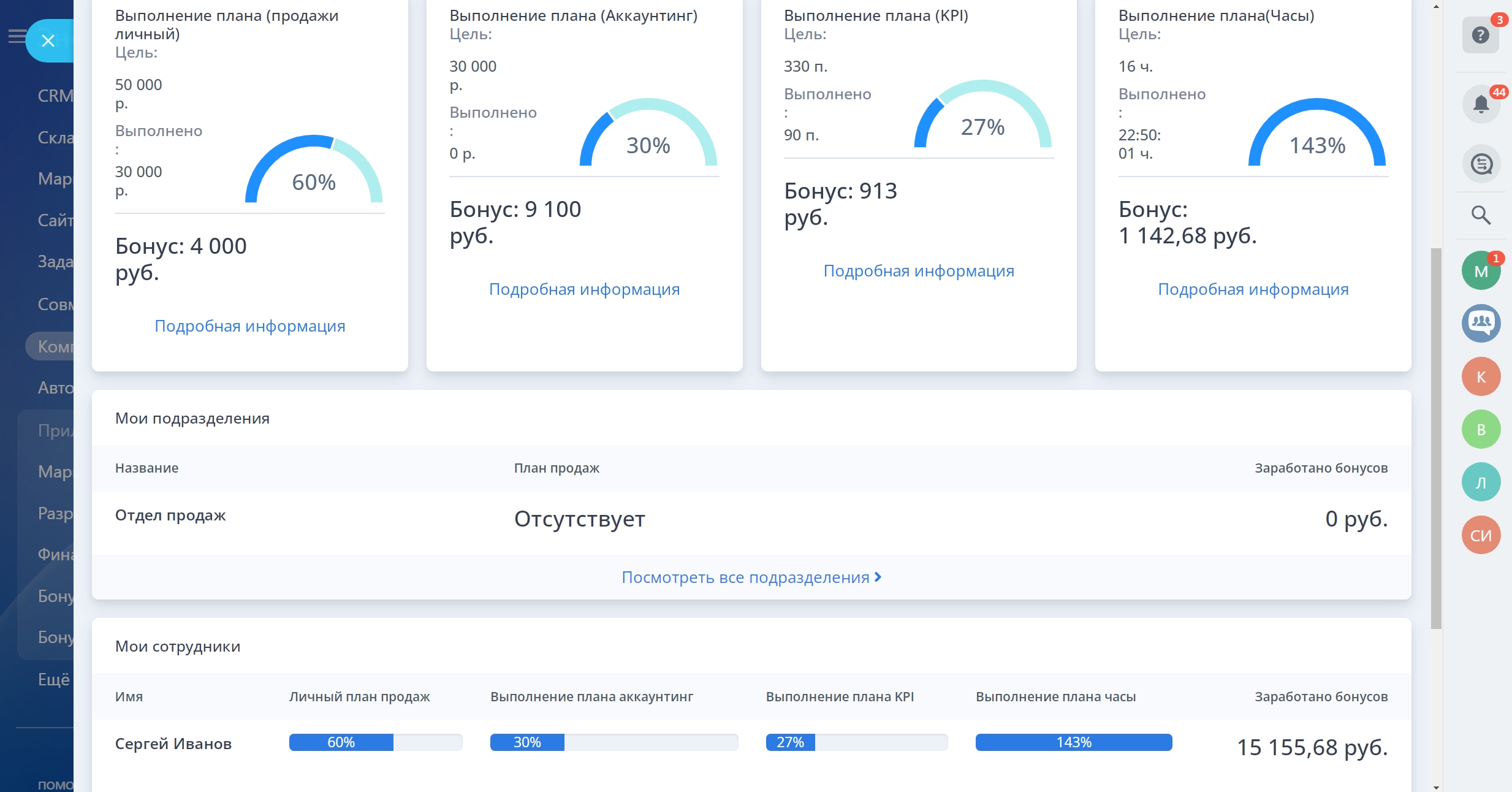This screenshot has width=1512, height=792.
Task: Open the teal Л contact avatar
Action: 1481,482
